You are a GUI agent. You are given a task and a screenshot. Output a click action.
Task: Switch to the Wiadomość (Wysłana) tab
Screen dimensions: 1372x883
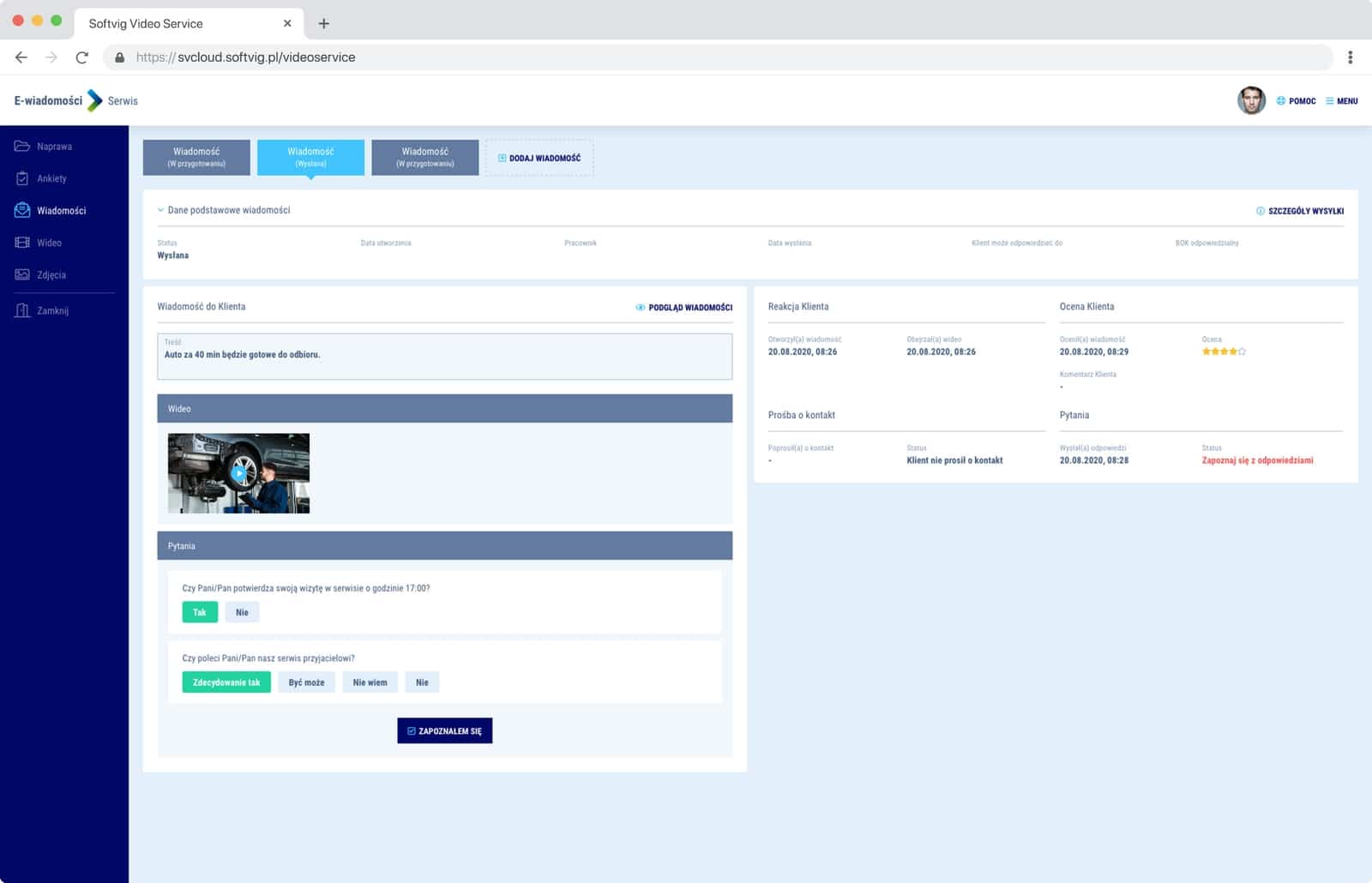pyautogui.click(x=310, y=157)
